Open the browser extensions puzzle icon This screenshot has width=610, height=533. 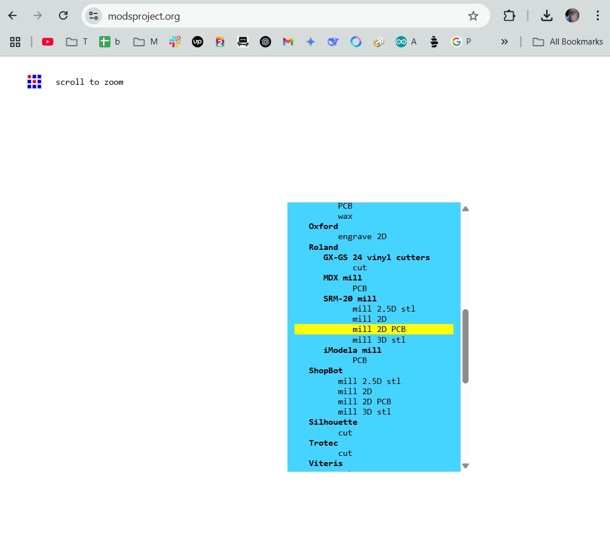[x=509, y=16]
